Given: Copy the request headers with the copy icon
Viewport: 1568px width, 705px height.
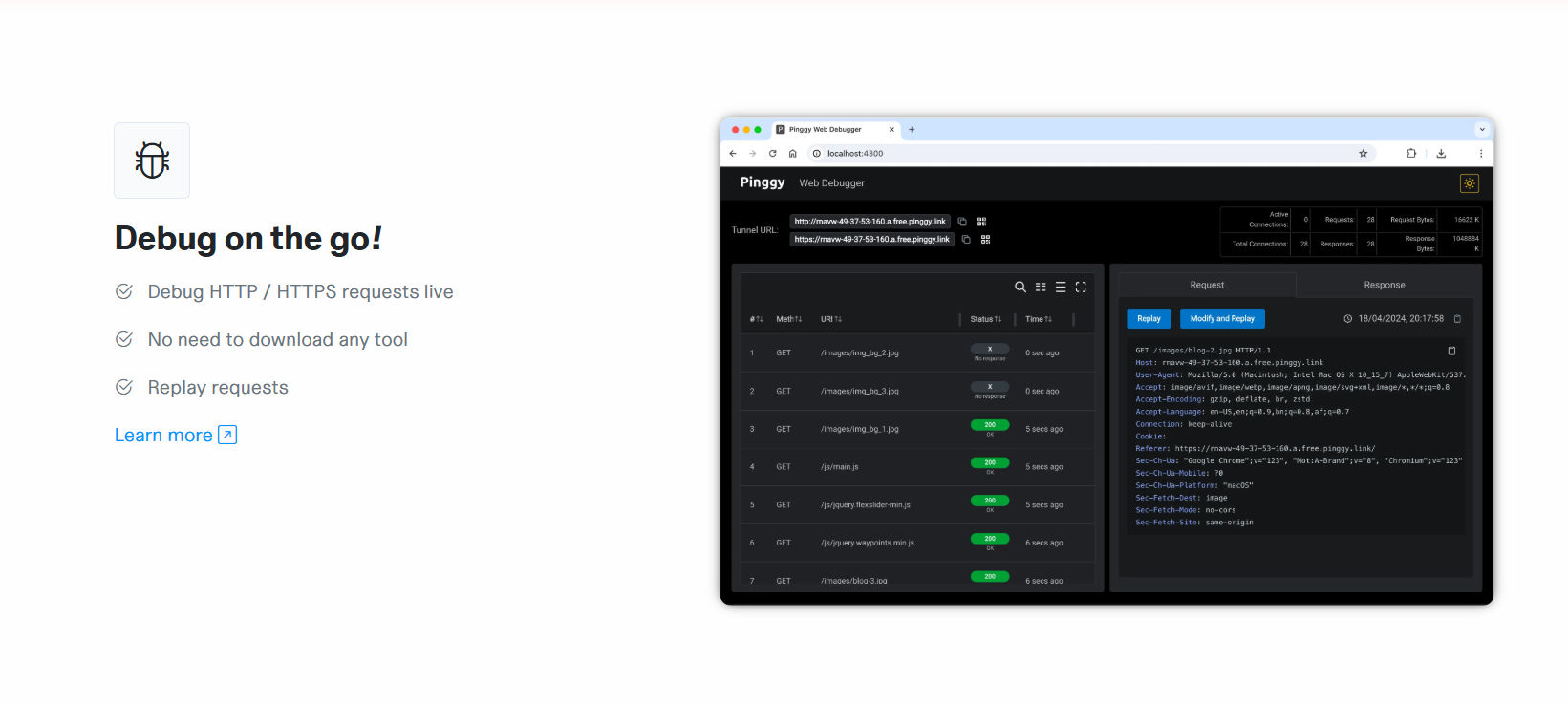Looking at the screenshot, I should pos(1451,351).
